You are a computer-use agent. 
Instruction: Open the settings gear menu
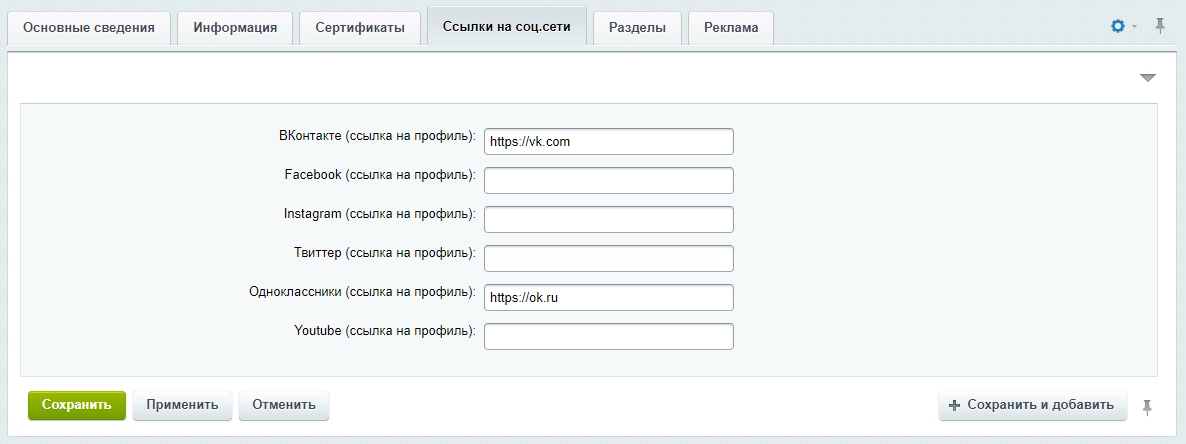1117,26
